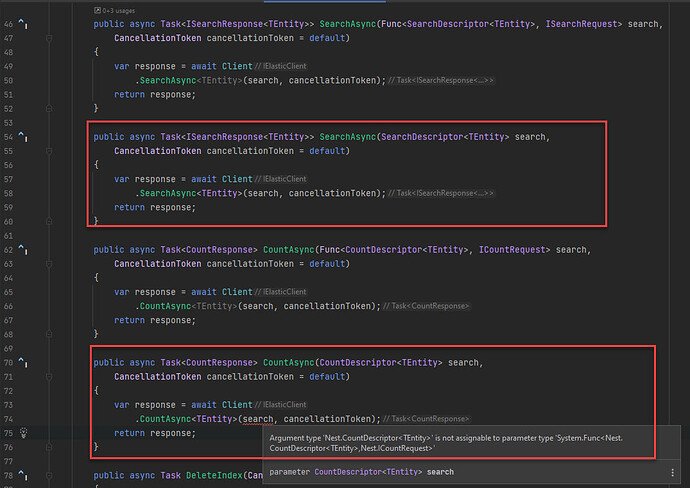The height and width of the screenshot is (488, 690).
Task: Click '.SearchAsync<TEntity>' call on line 50
Action: (189, 81)
